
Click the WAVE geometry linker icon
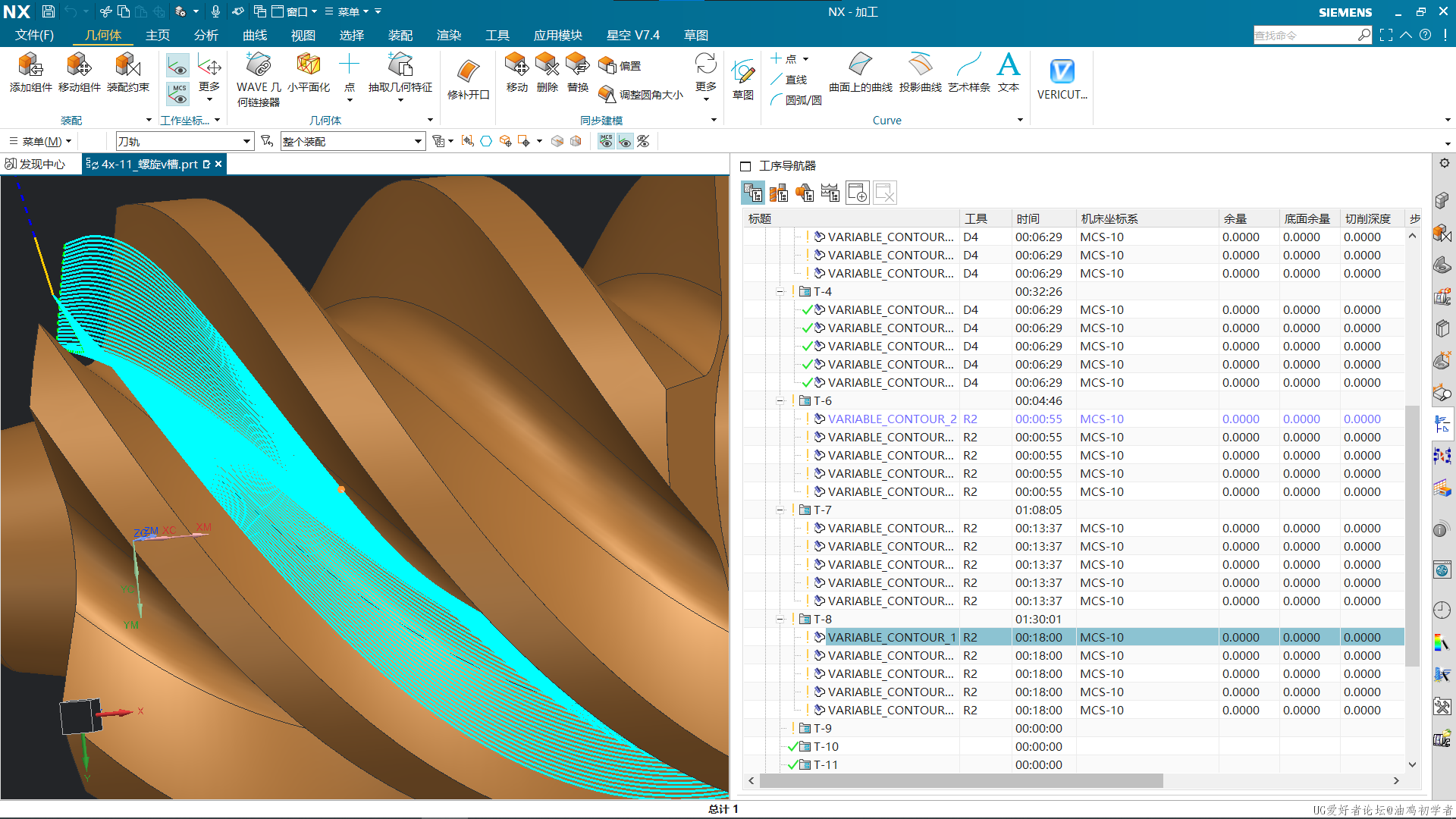click(x=259, y=64)
